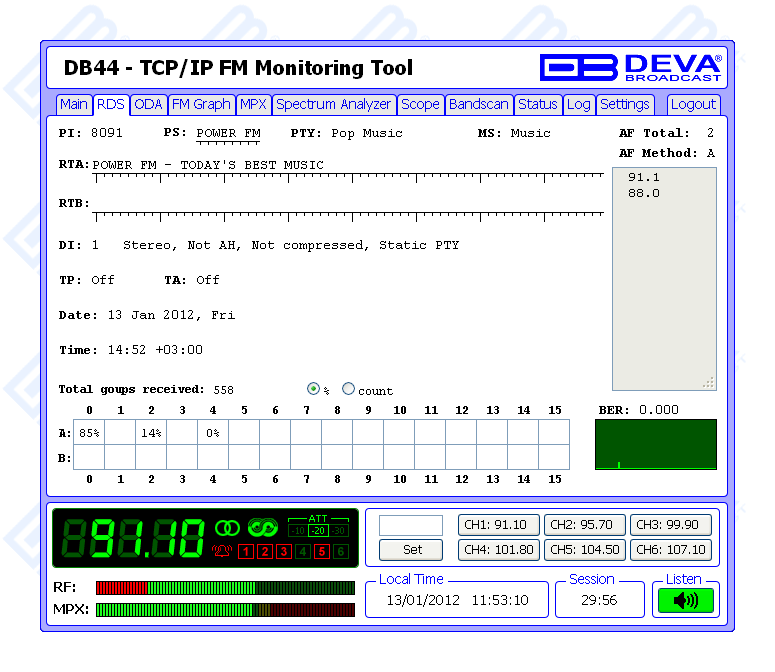The width and height of the screenshot is (775, 672).
Task: Click the Logout button
Action: pos(693,104)
